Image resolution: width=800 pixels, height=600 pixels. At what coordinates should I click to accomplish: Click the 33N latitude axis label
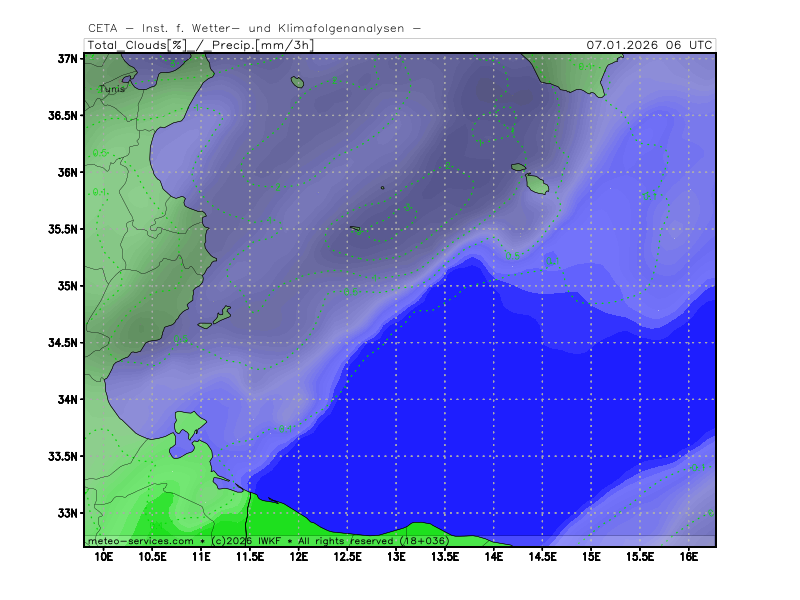[67, 513]
